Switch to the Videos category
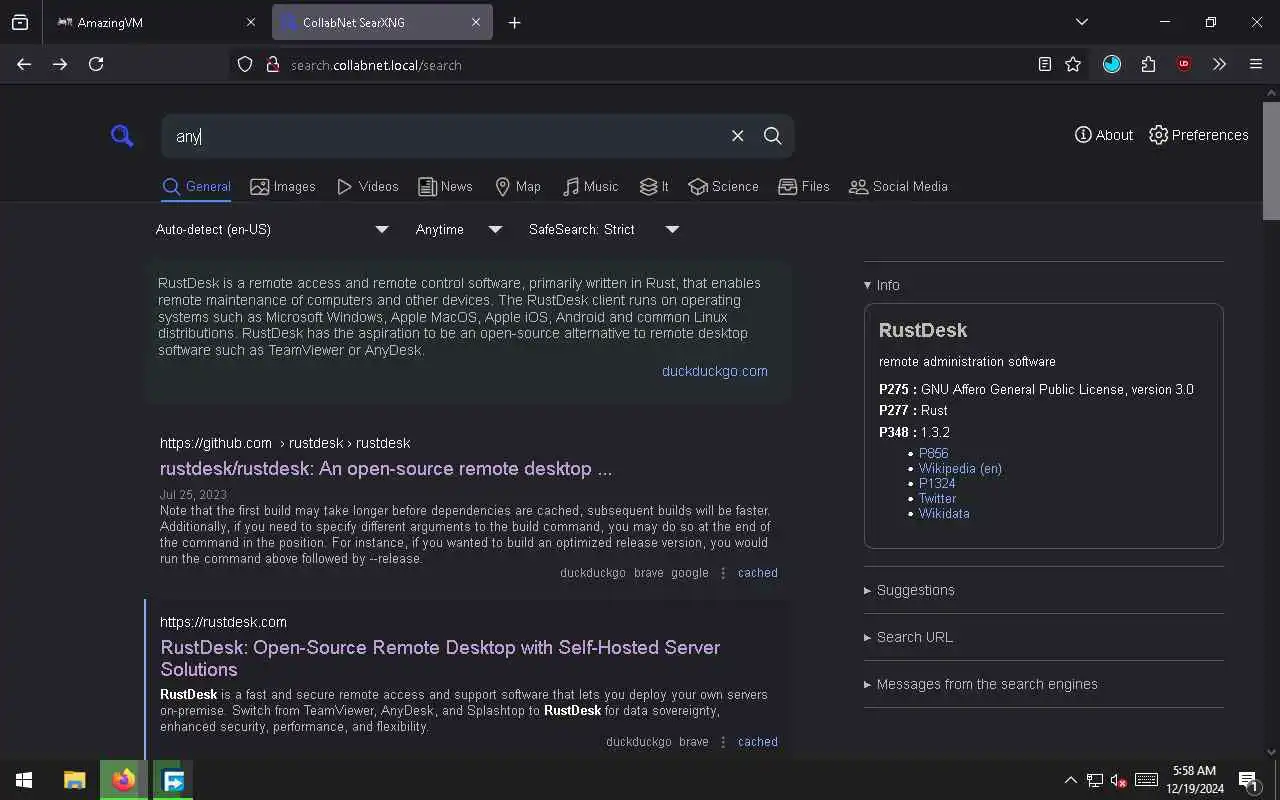The image size is (1280, 800). tap(367, 187)
